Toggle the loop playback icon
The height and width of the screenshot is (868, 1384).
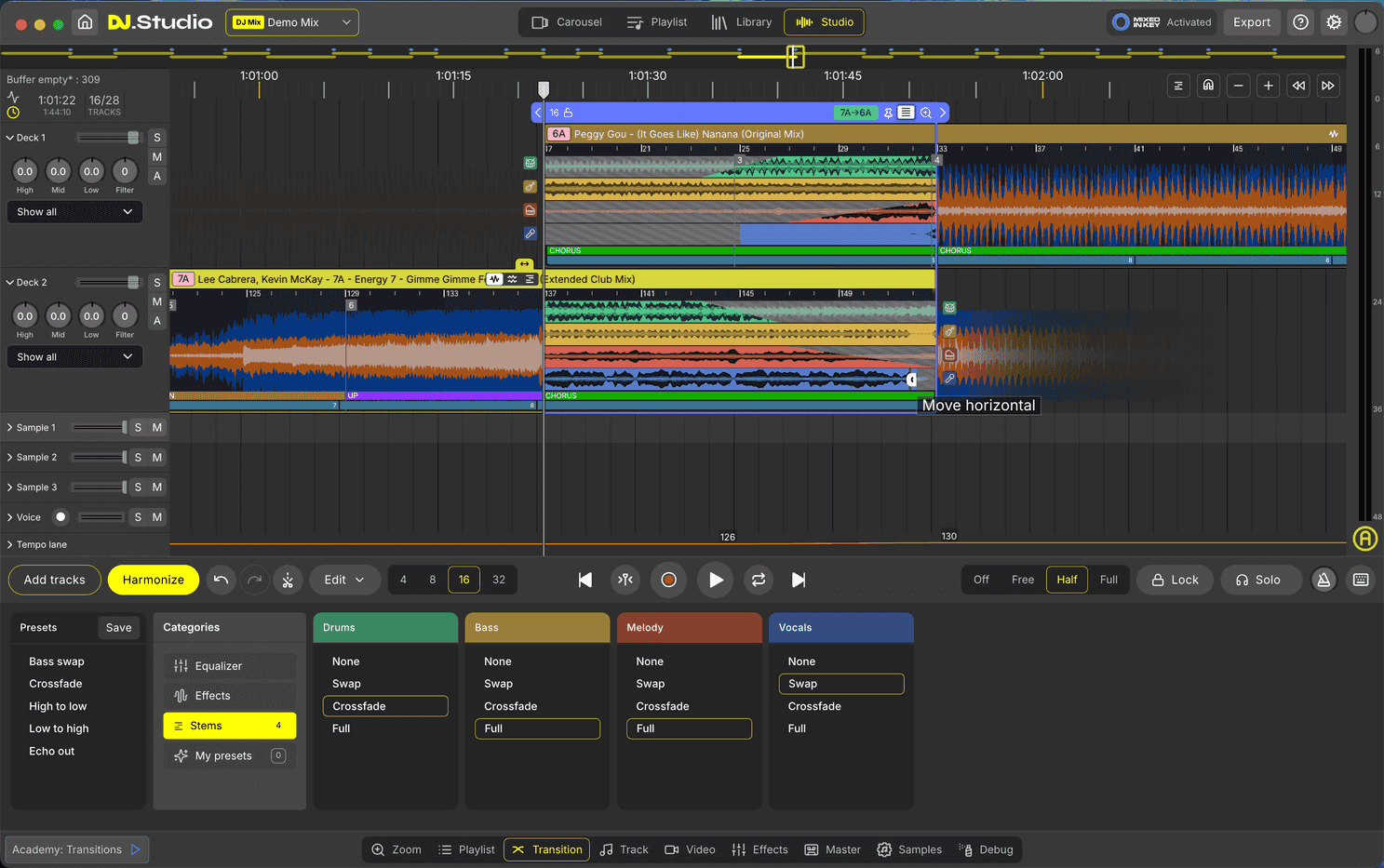click(759, 580)
